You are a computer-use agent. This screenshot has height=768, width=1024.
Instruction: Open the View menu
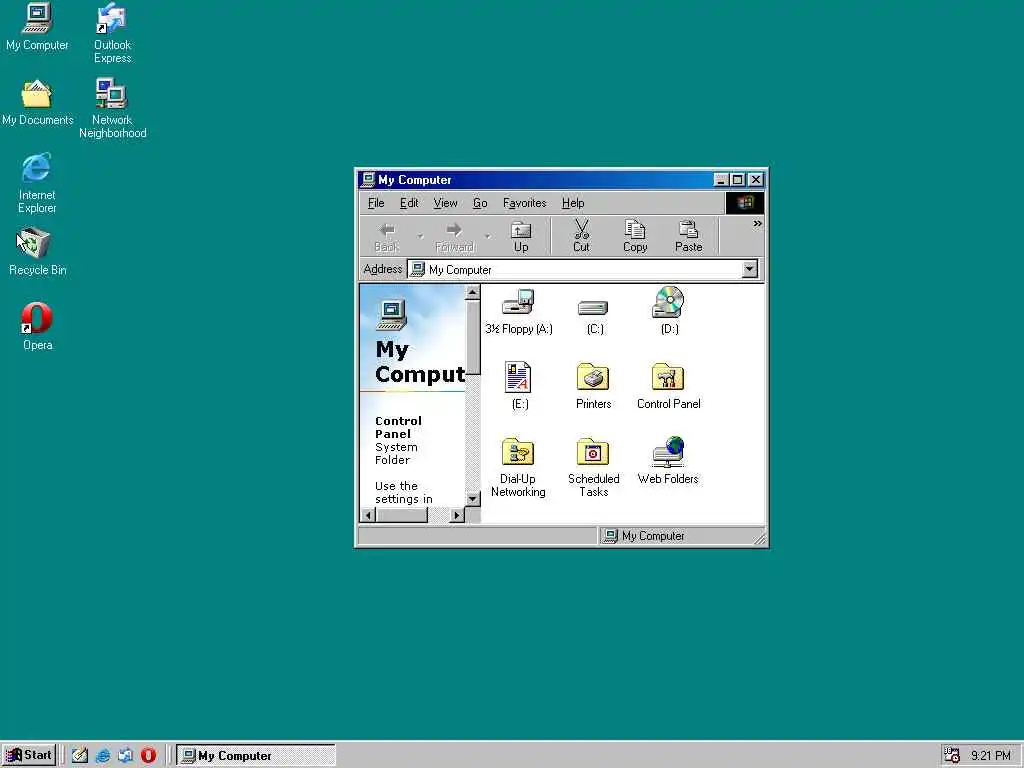point(445,203)
